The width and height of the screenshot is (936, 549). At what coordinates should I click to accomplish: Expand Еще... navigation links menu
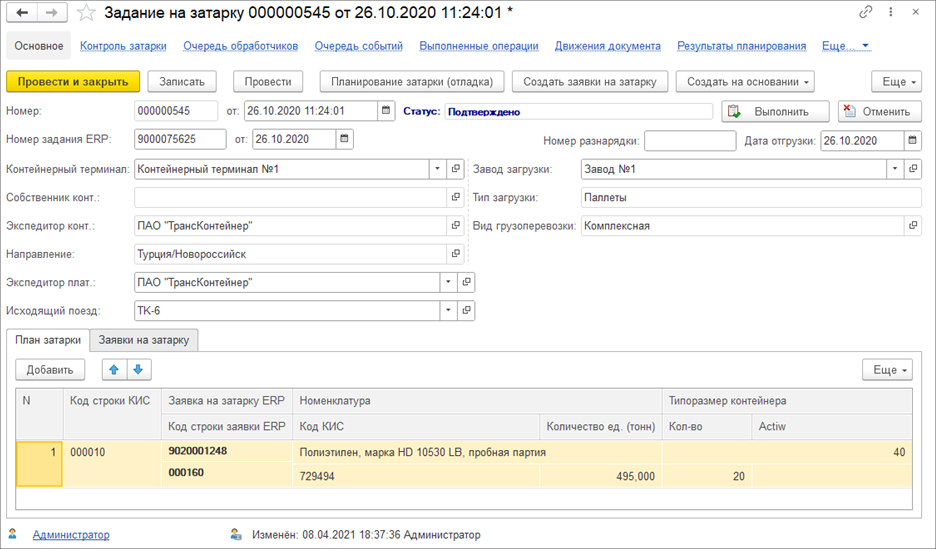pyautogui.click(x=846, y=46)
